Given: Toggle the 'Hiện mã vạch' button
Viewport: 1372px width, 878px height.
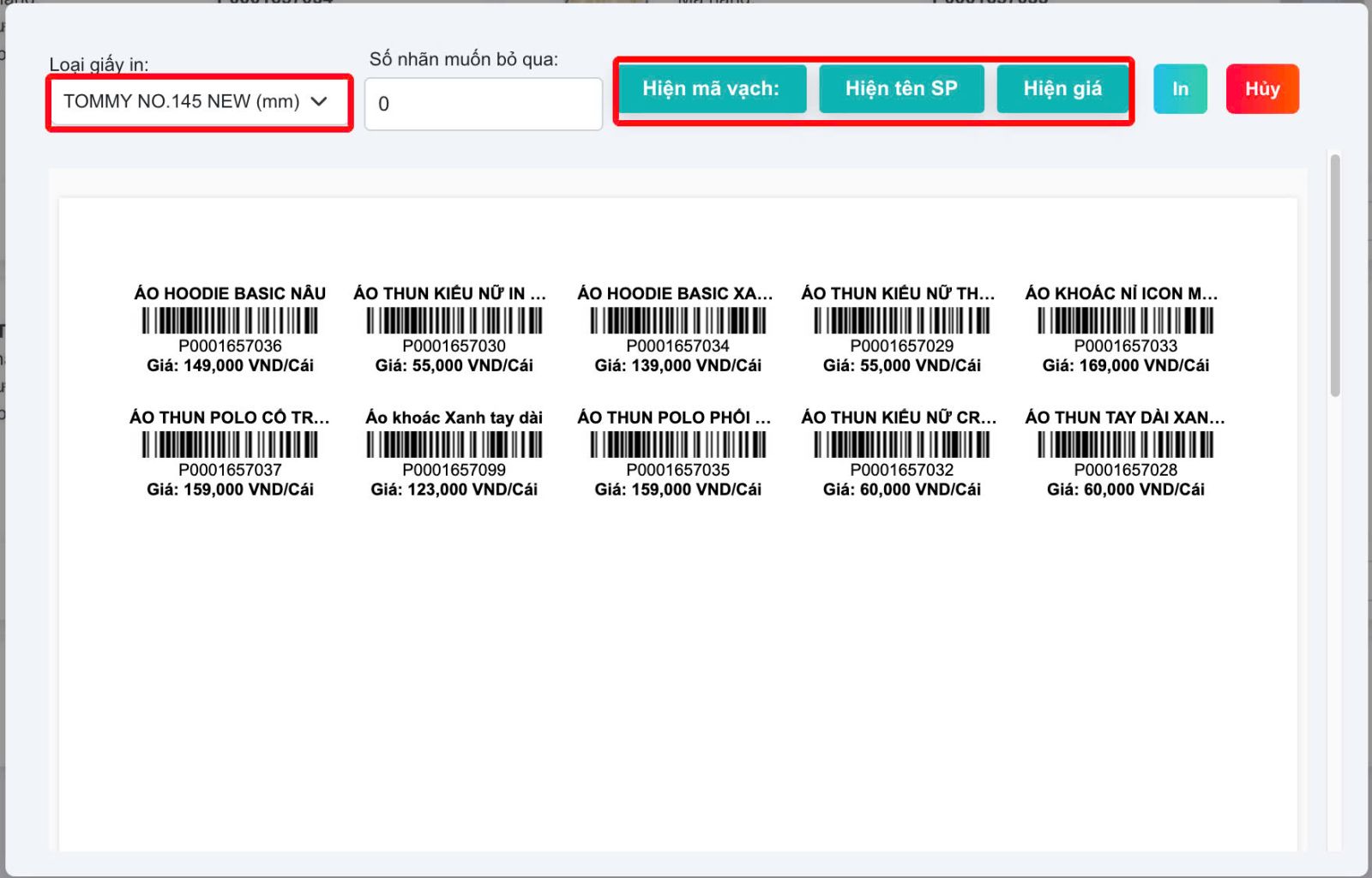Looking at the screenshot, I should point(712,89).
